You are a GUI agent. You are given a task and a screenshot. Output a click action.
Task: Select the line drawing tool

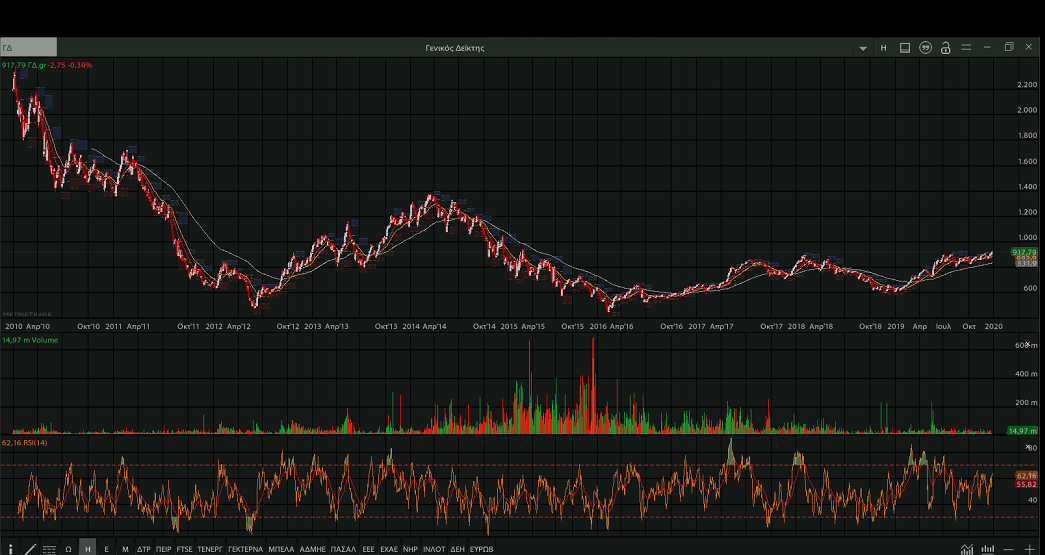(x=30, y=549)
